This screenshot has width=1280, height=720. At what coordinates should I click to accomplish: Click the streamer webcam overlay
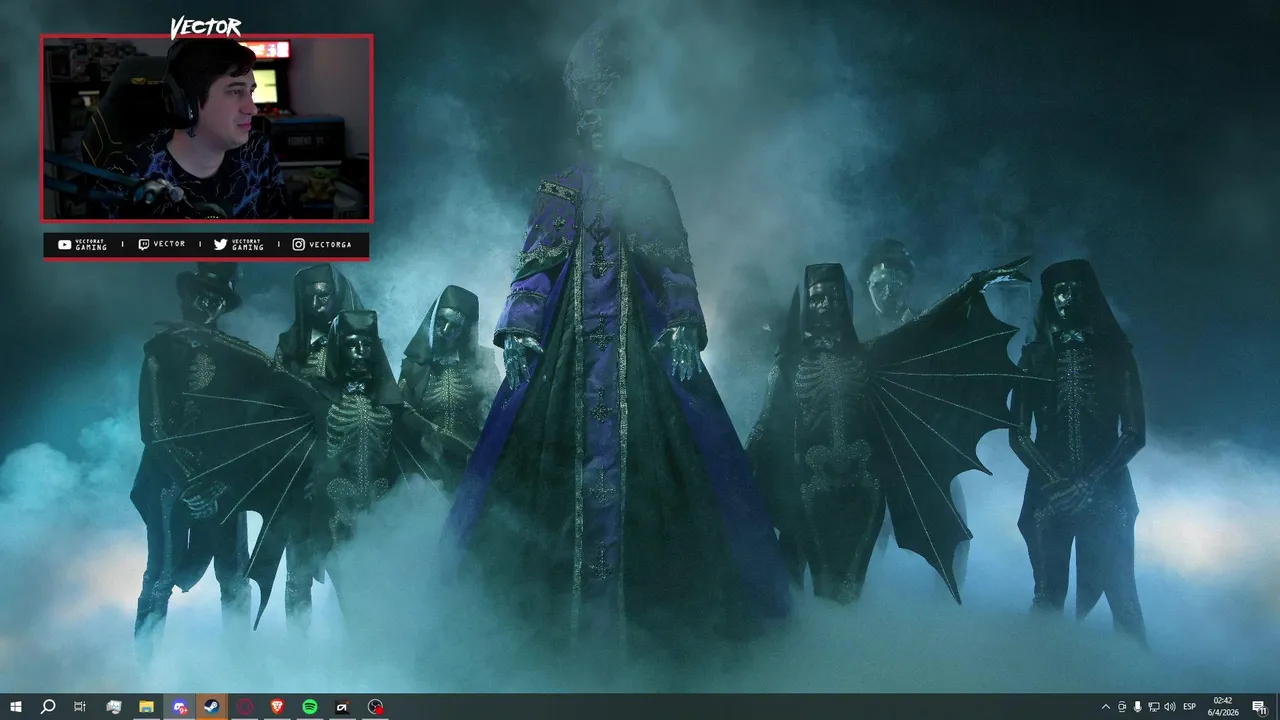(207, 128)
